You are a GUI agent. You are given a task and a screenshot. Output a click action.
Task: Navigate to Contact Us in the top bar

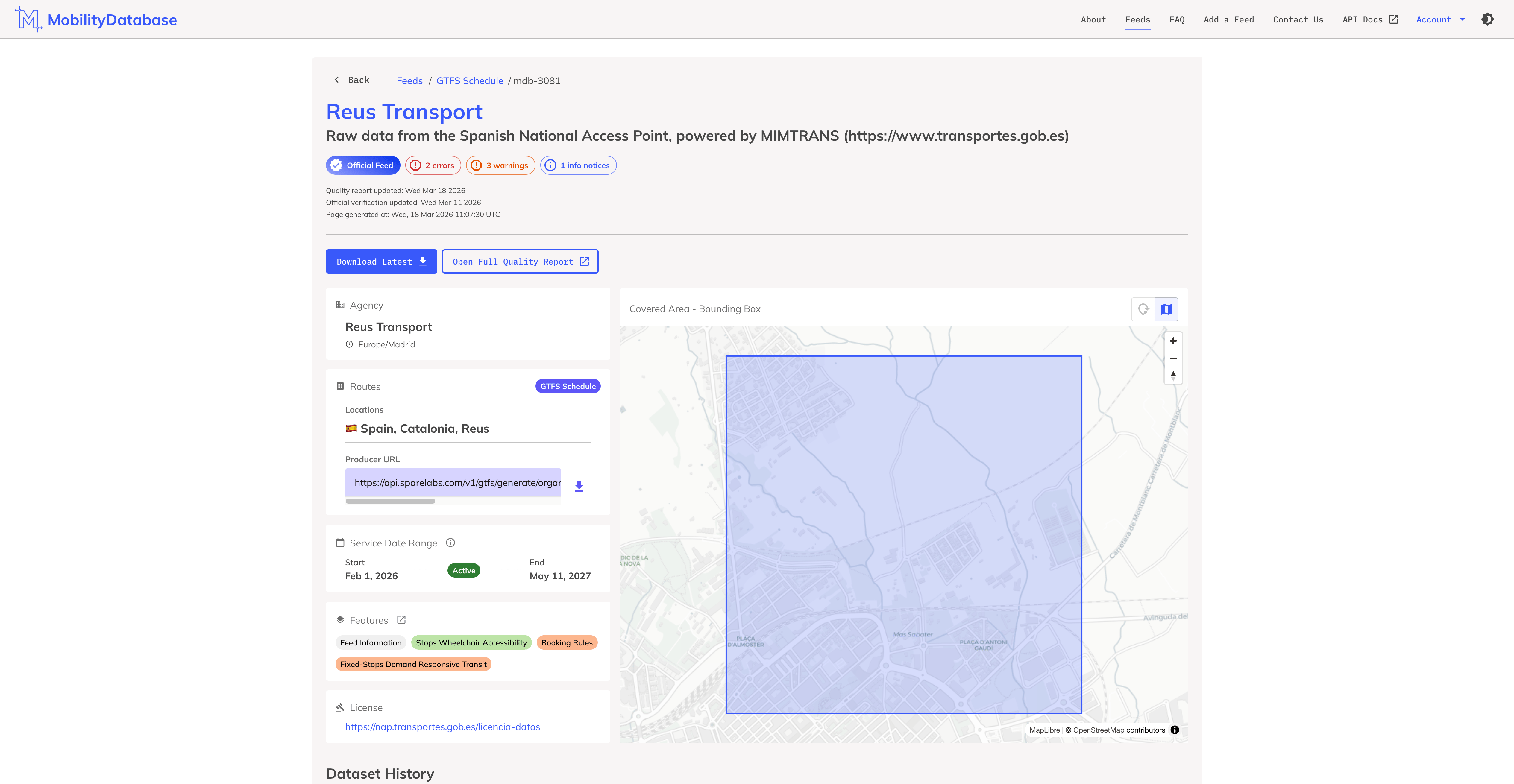(x=1298, y=19)
